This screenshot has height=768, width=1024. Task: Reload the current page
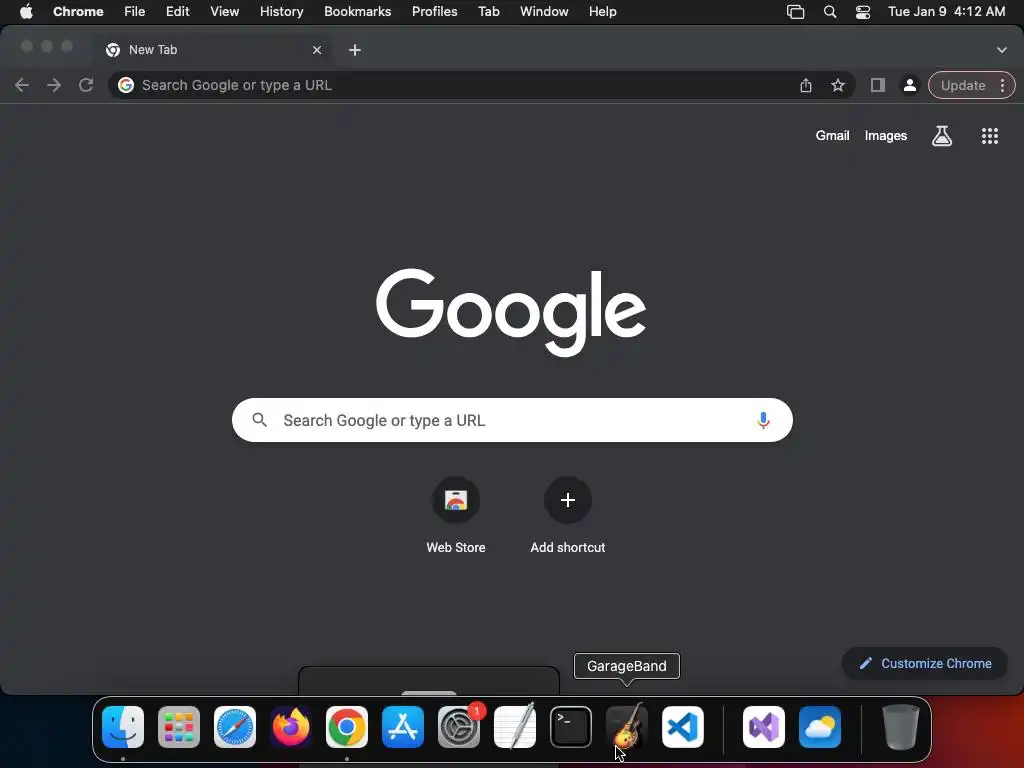86,85
